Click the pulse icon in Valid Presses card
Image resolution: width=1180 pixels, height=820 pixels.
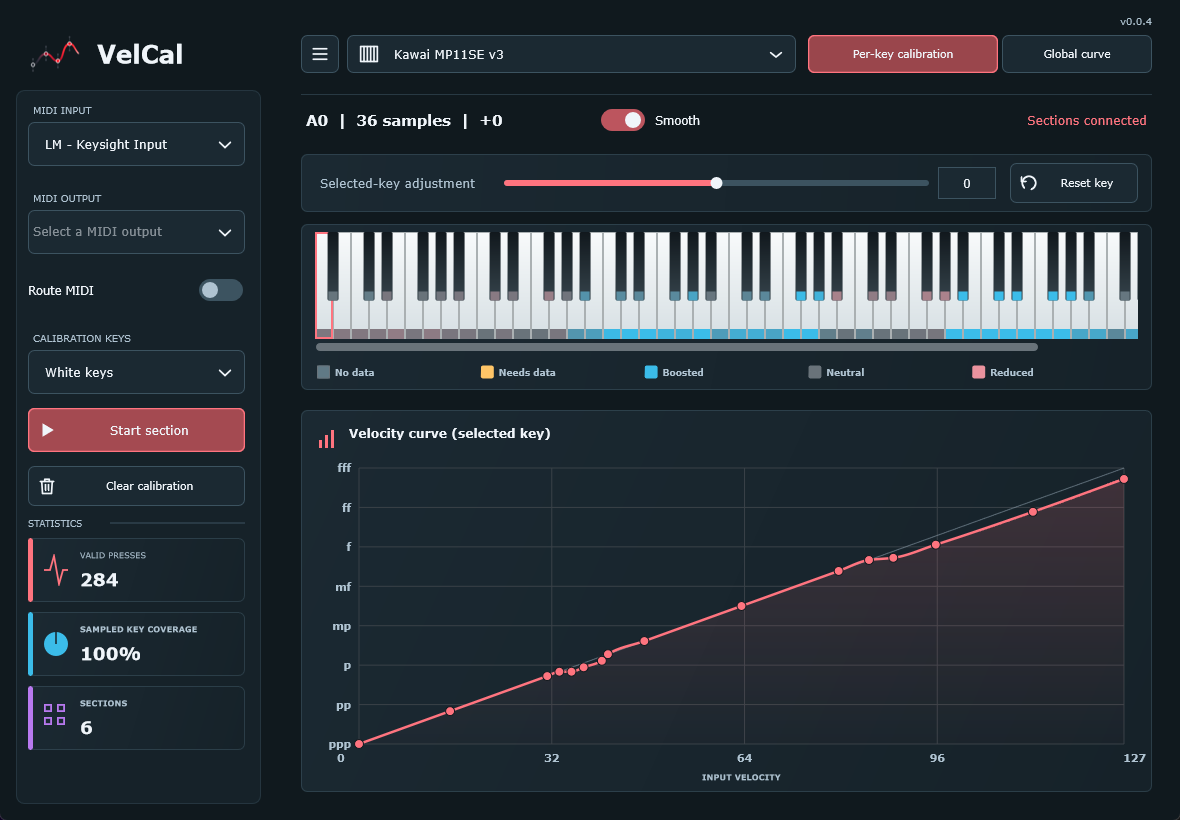[56, 570]
